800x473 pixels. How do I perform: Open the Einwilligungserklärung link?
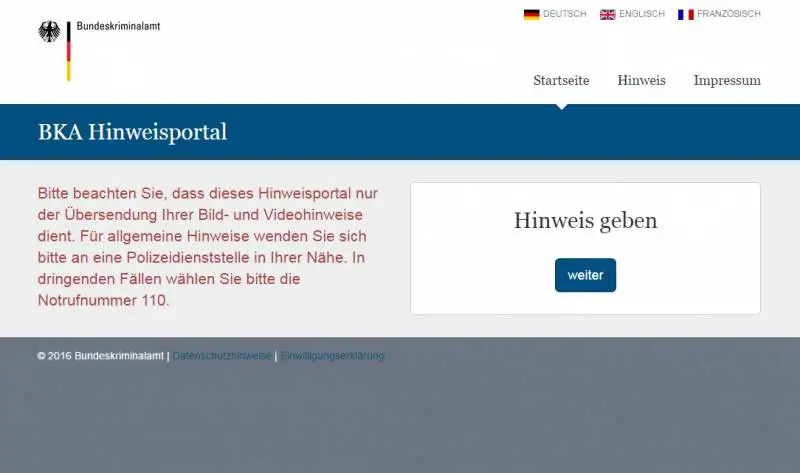tap(332, 356)
